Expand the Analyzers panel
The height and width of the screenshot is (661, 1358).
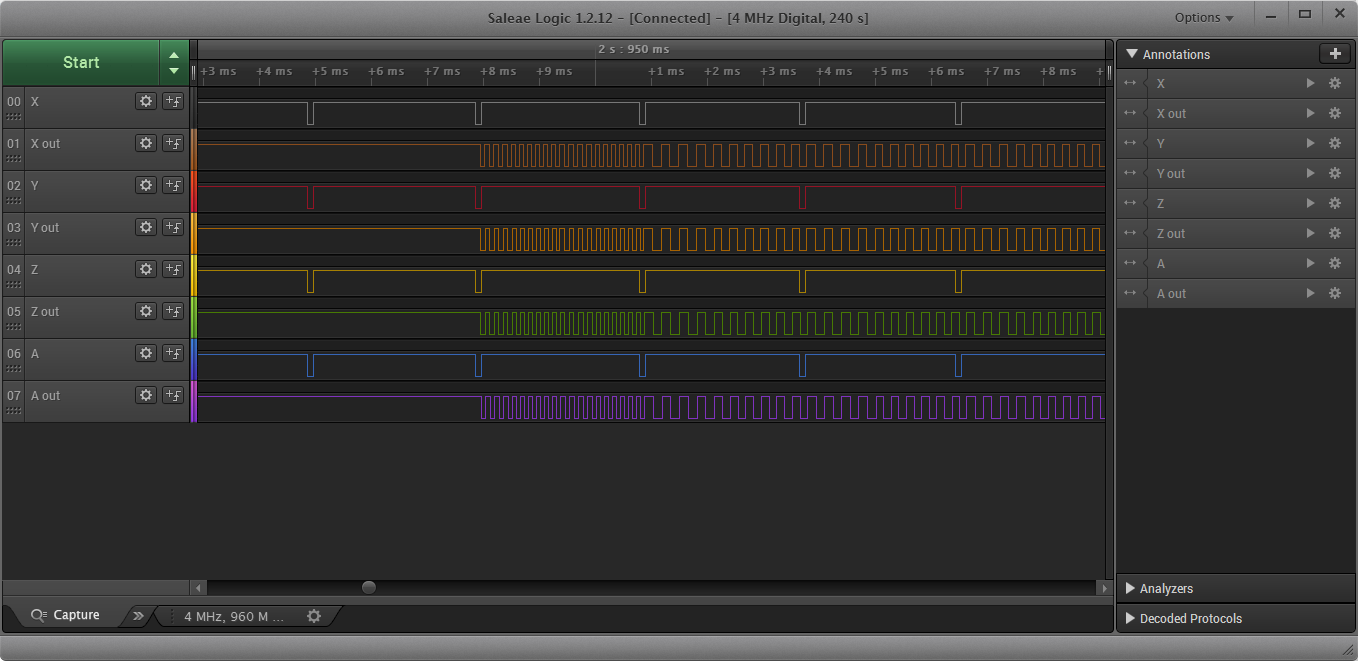(1132, 588)
